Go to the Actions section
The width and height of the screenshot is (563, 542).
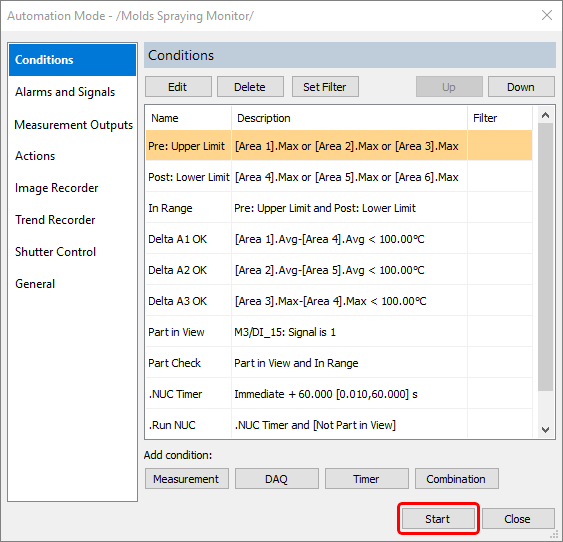pyautogui.click(x=35, y=156)
